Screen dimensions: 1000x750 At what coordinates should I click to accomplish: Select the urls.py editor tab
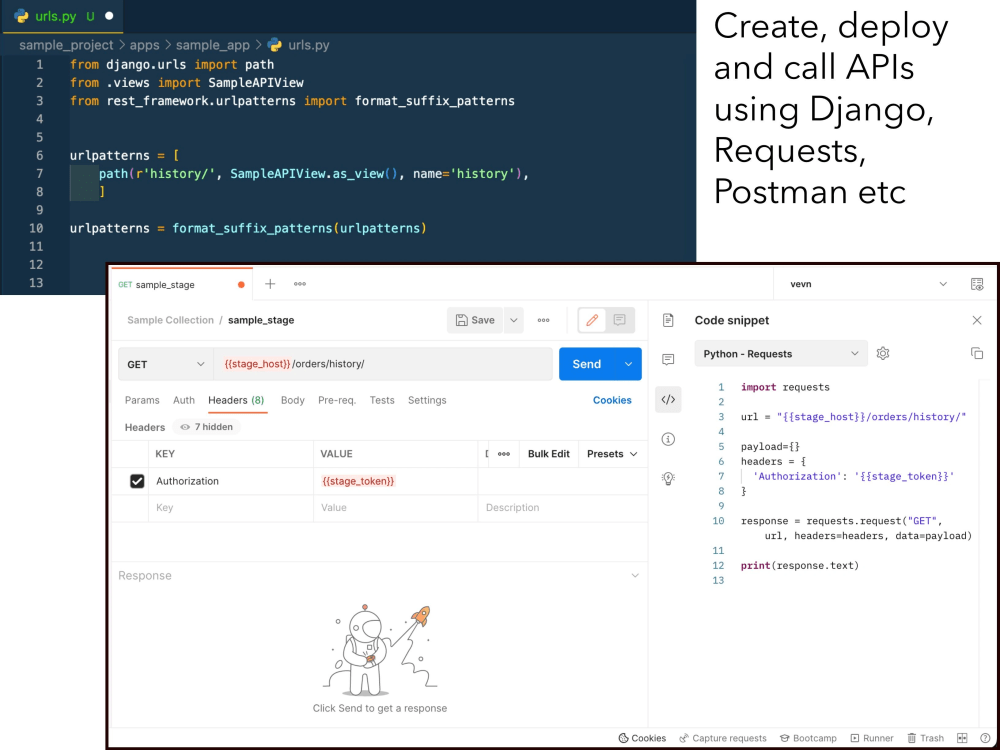click(62, 17)
